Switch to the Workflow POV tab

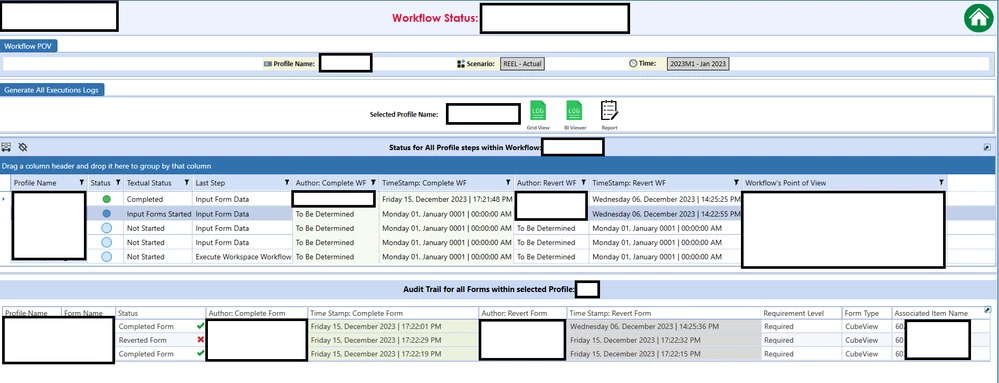point(29,46)
